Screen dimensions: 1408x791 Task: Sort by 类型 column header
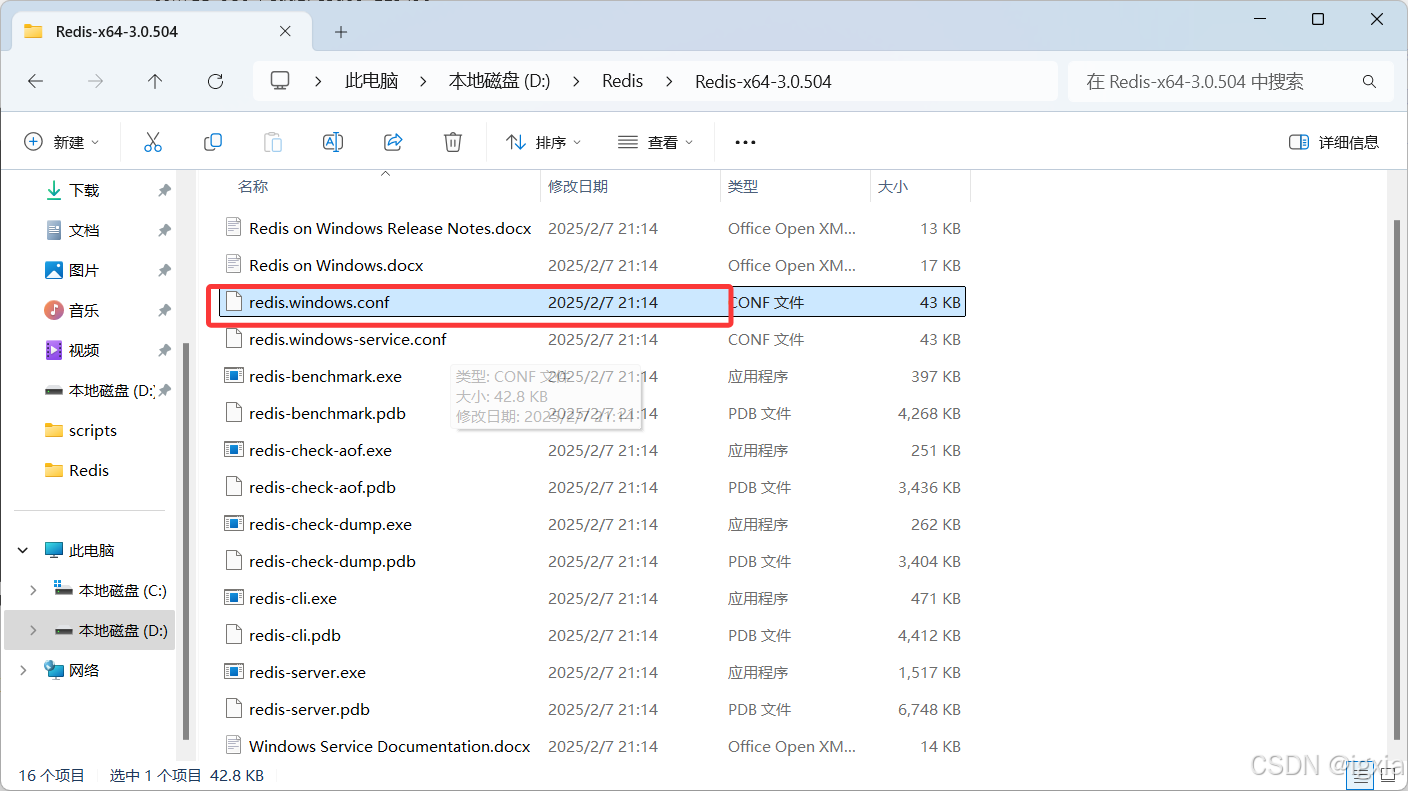(x=743, y=186)
